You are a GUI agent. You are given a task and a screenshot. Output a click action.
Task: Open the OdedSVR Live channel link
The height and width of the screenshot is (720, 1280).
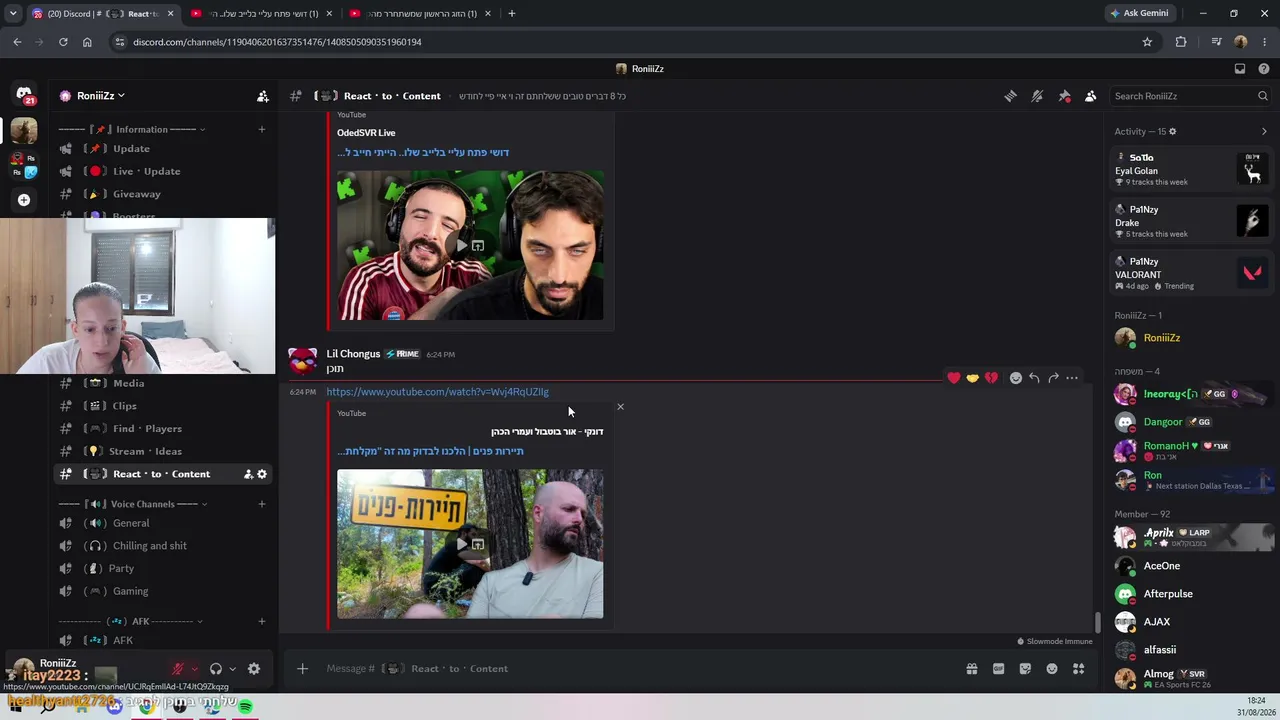click(x=366, y=133)
